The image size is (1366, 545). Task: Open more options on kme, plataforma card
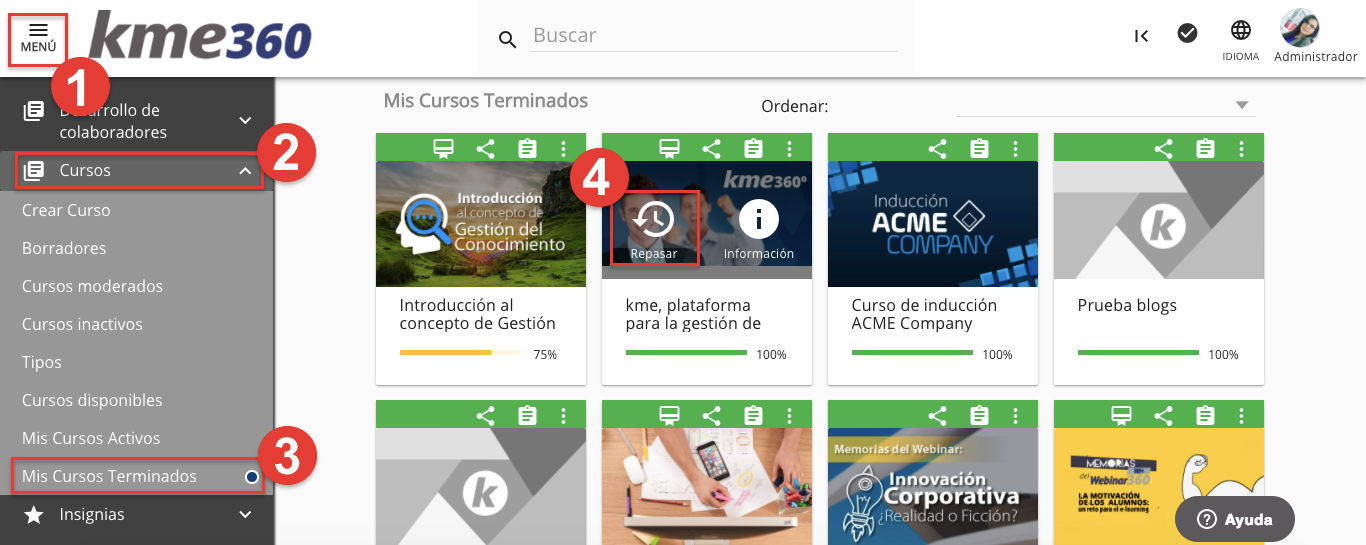tap(789, 149)
